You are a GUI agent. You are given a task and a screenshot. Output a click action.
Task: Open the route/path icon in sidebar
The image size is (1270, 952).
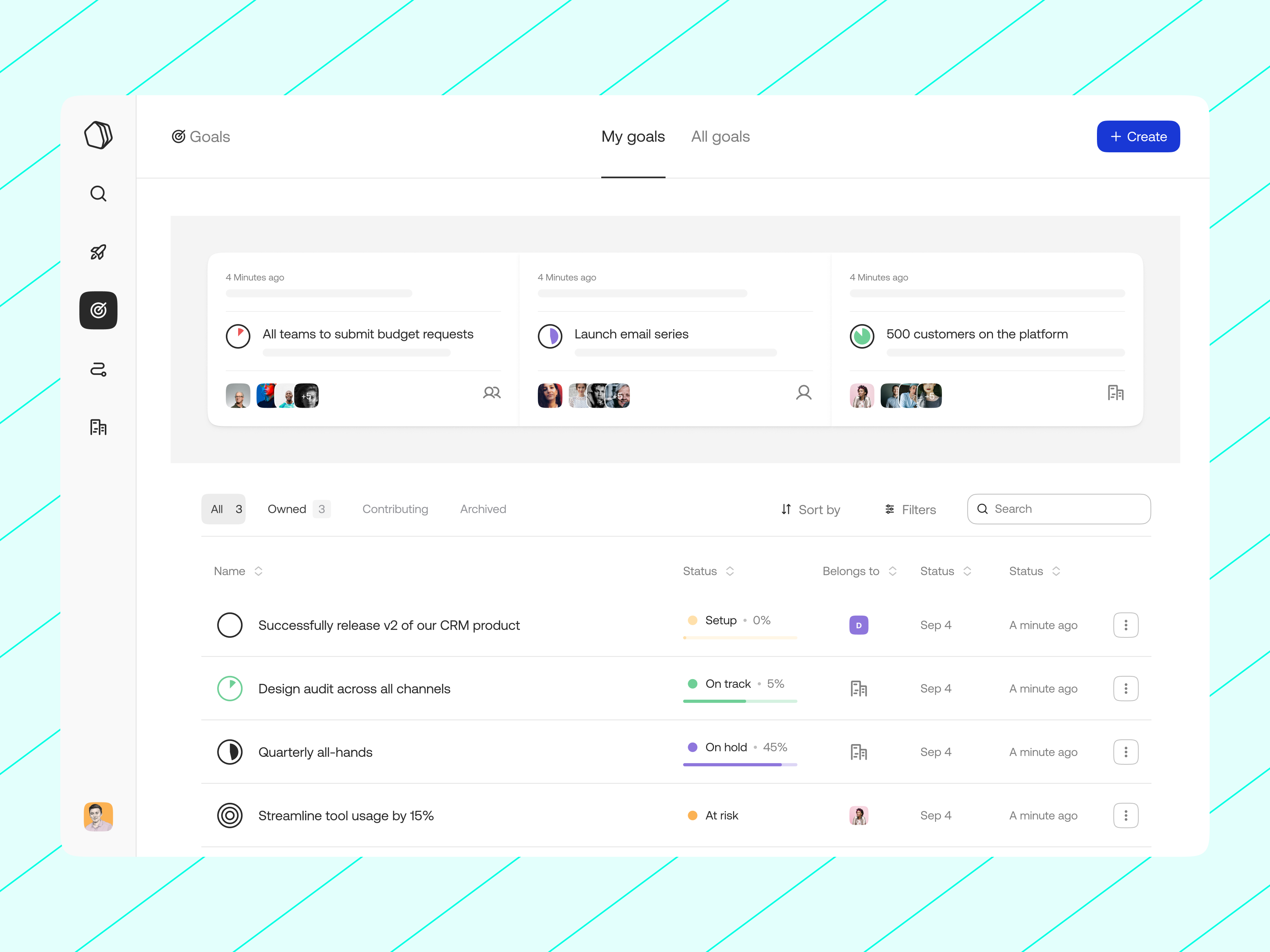(x=98, y=369)
